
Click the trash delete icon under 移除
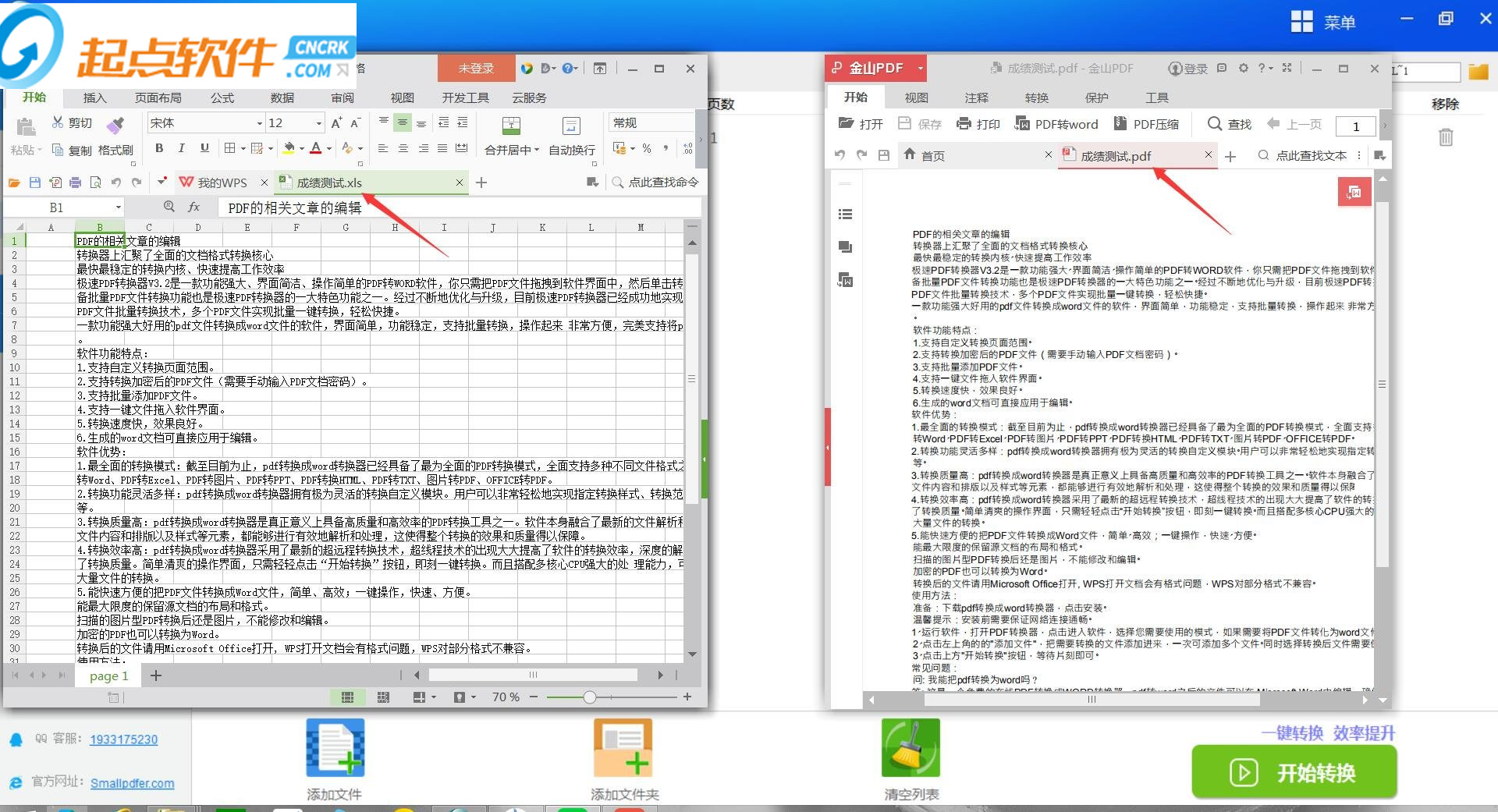1446,137
